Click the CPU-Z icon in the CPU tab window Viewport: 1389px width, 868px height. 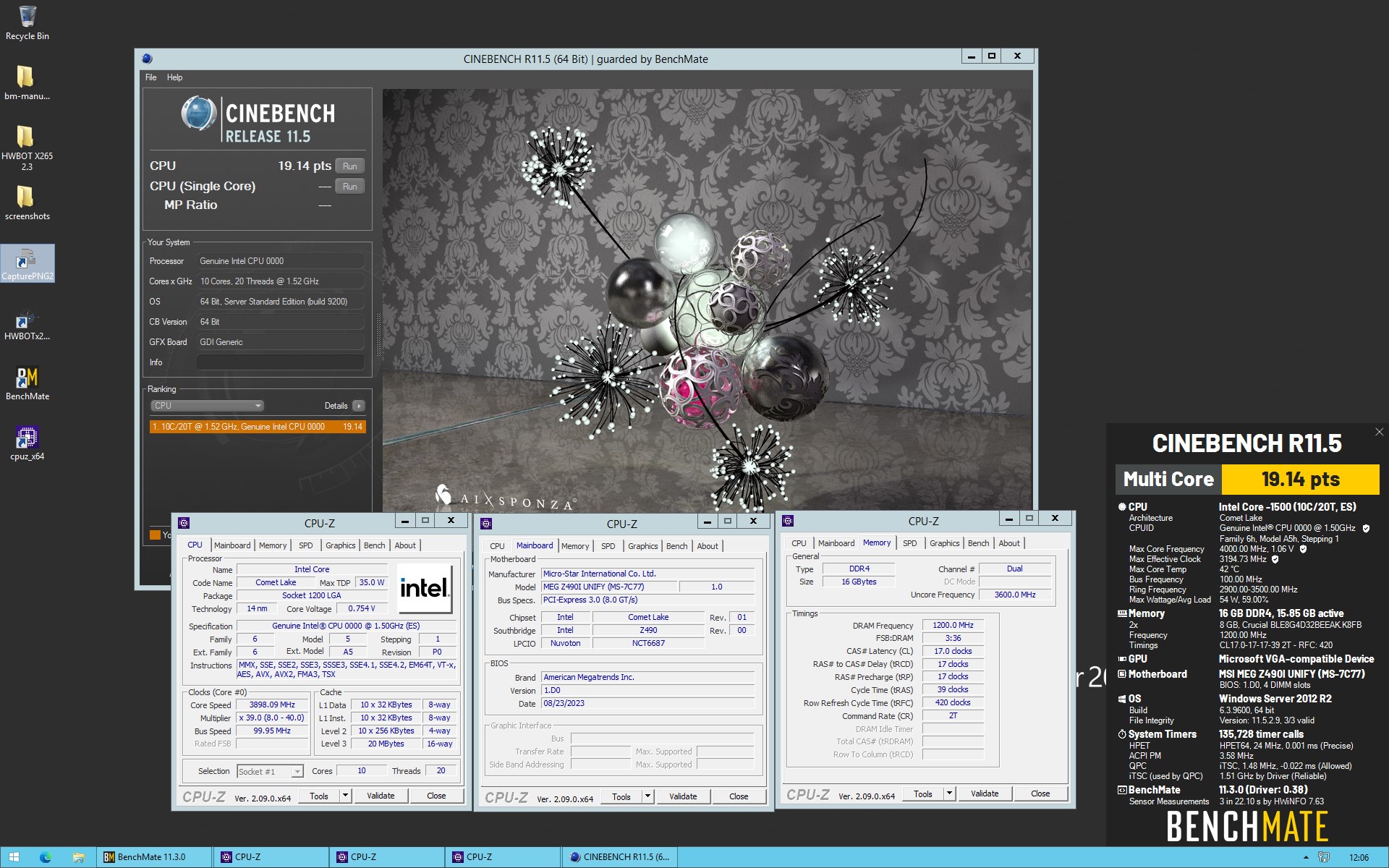click(184, 522)
